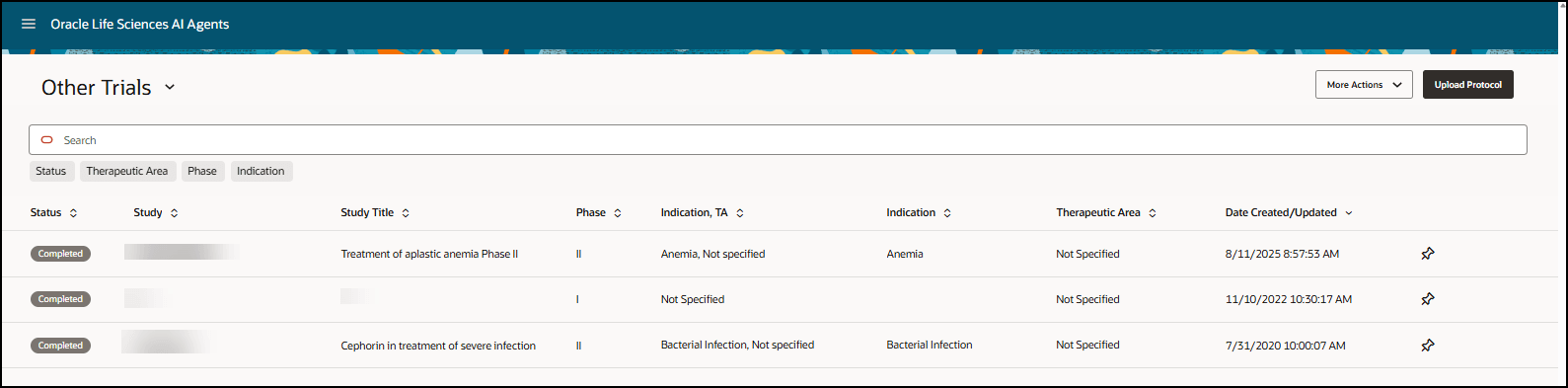Select 'Cephorin in treatment of severe infection' title
The image size is (1568, 388).
click(x=438, y=346)
